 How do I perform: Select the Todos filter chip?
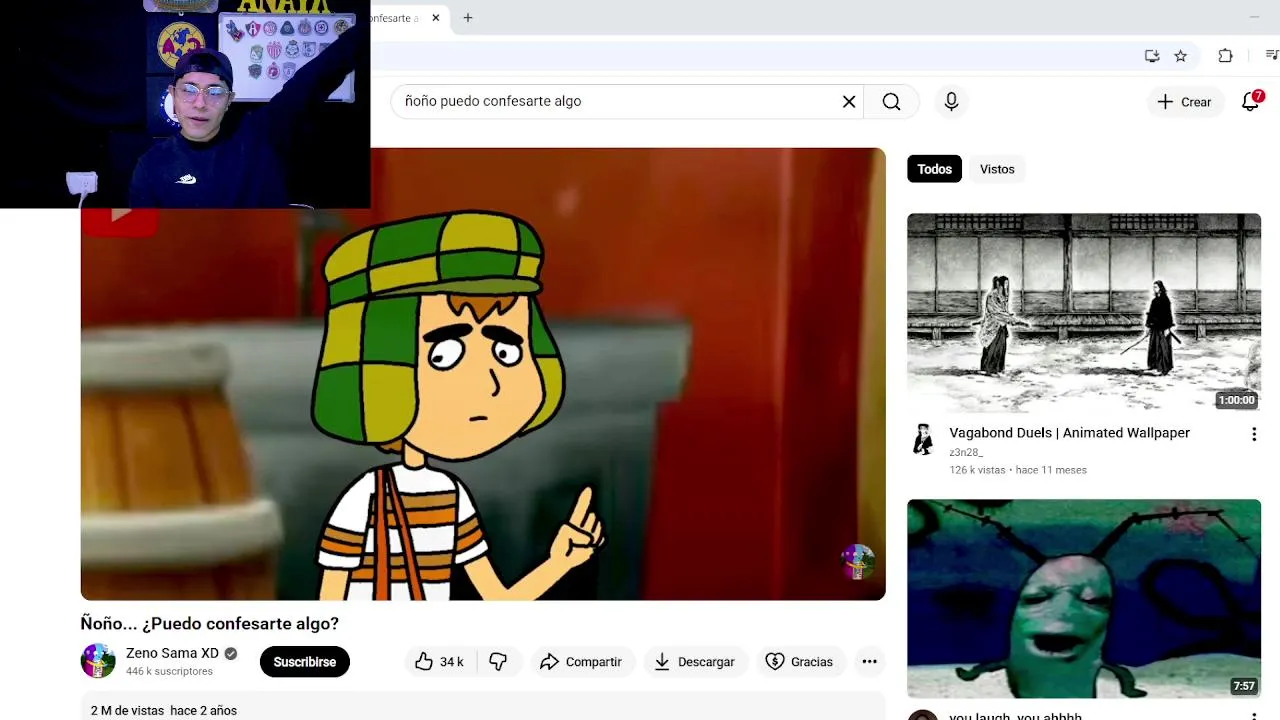pos(934,169)
